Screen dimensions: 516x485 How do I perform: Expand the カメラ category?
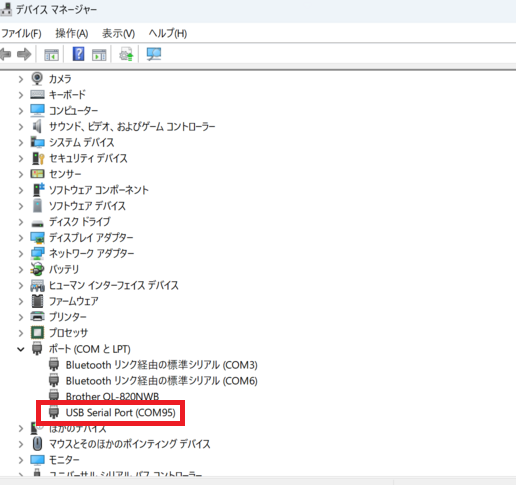tap(21, 79)
